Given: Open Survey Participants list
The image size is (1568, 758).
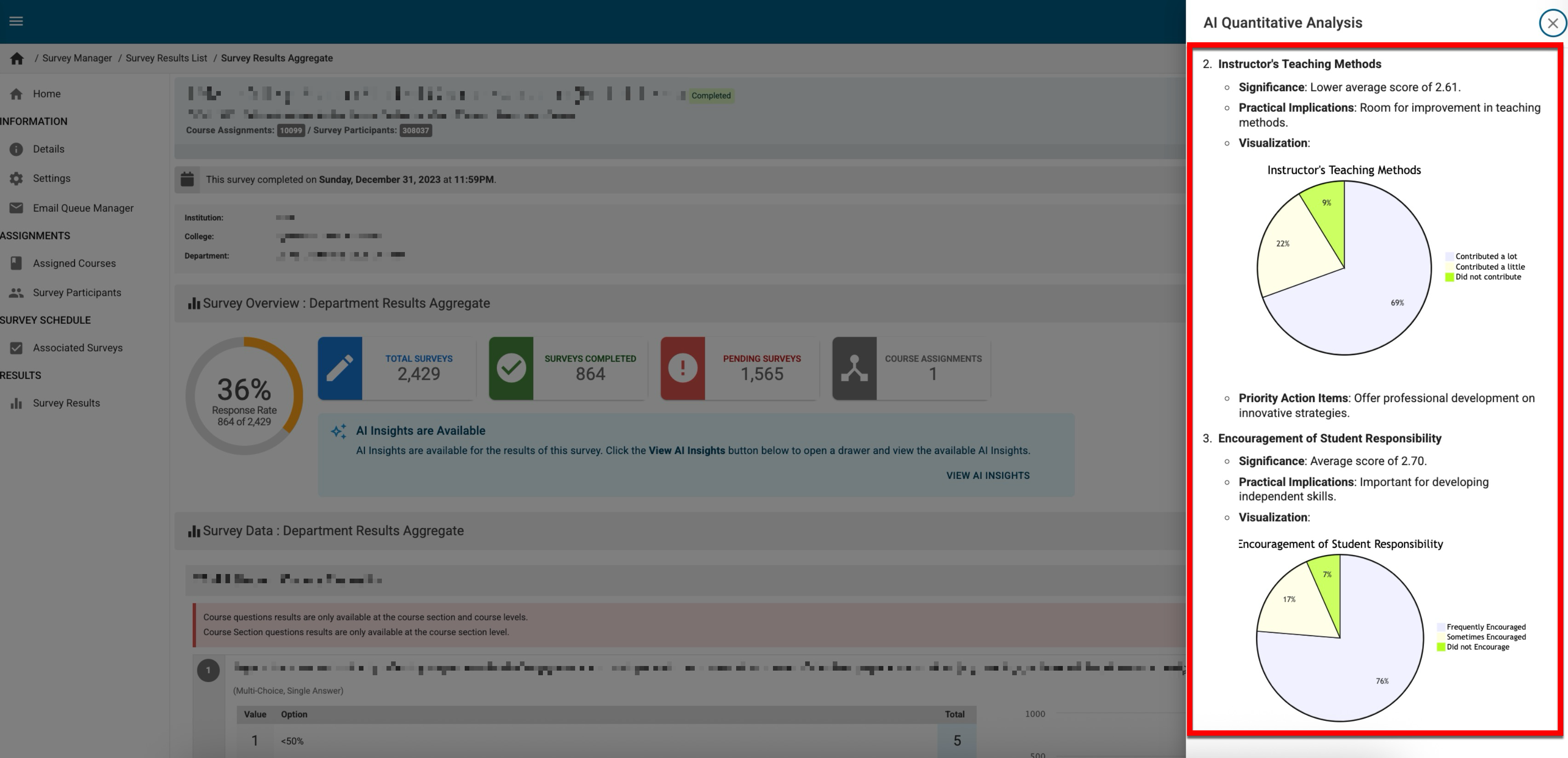Looking at the screenshot, I should tap(77, 293).
